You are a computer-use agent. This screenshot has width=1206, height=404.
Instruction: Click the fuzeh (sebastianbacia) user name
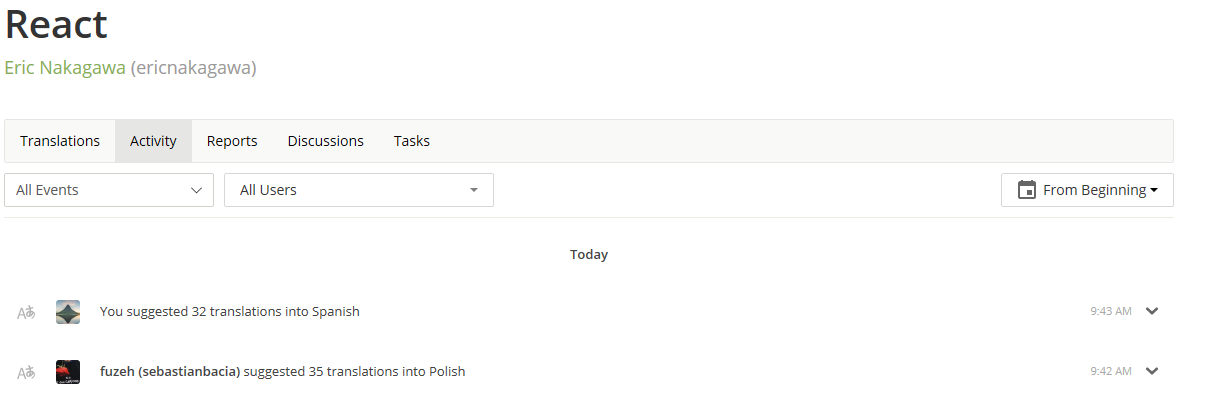pos(170,372)
